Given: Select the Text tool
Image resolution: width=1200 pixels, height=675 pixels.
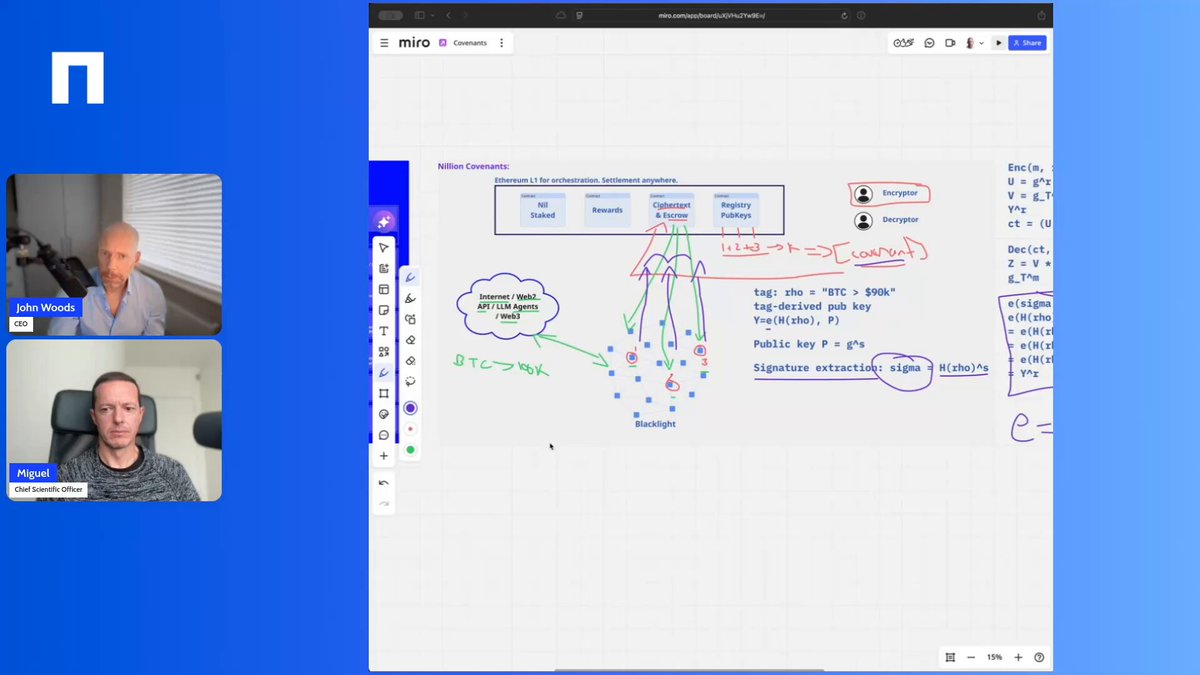Looking at the screenshot, I should 384,331.
